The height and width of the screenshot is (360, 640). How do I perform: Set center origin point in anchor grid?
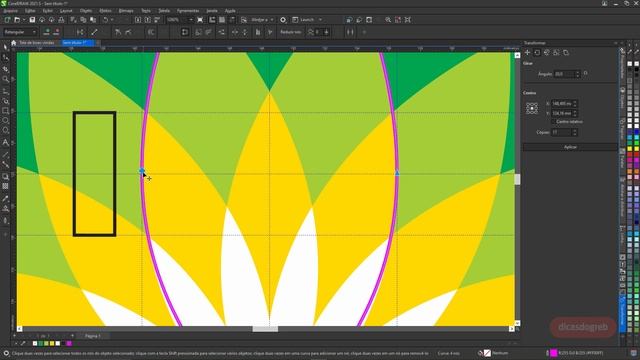532,109
